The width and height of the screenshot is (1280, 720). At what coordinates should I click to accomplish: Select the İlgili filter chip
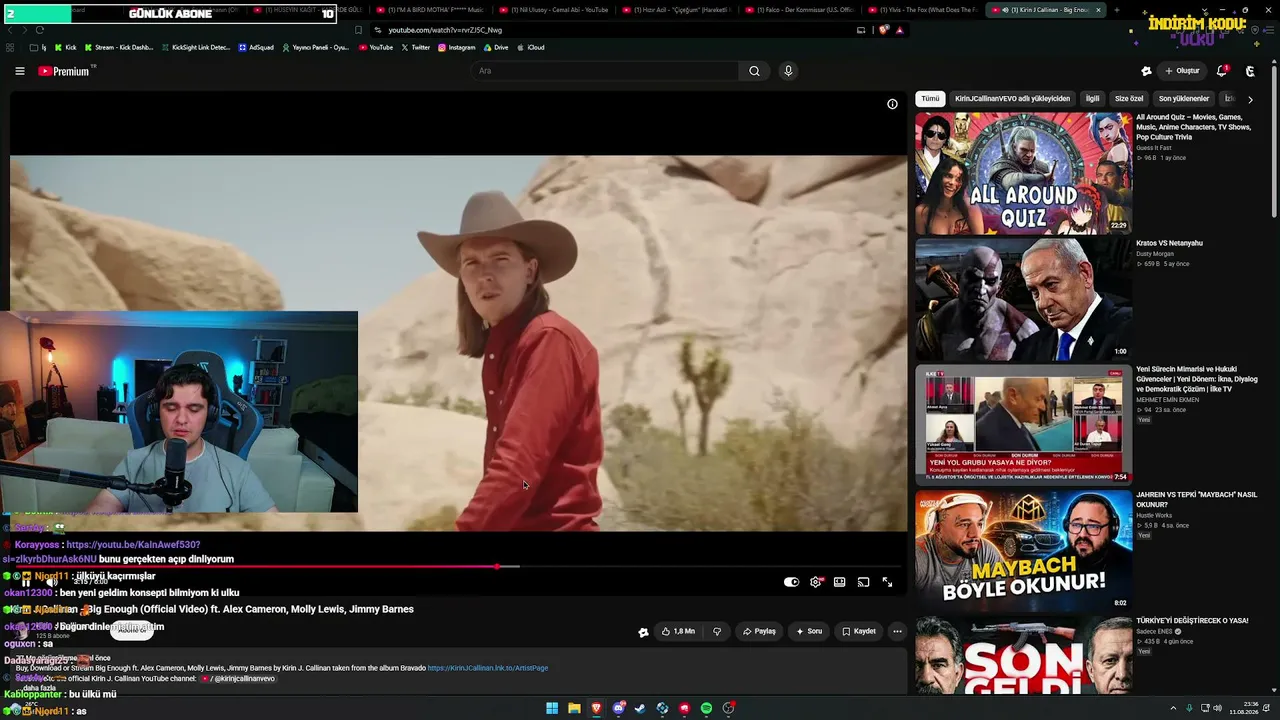coord(1093,99)
